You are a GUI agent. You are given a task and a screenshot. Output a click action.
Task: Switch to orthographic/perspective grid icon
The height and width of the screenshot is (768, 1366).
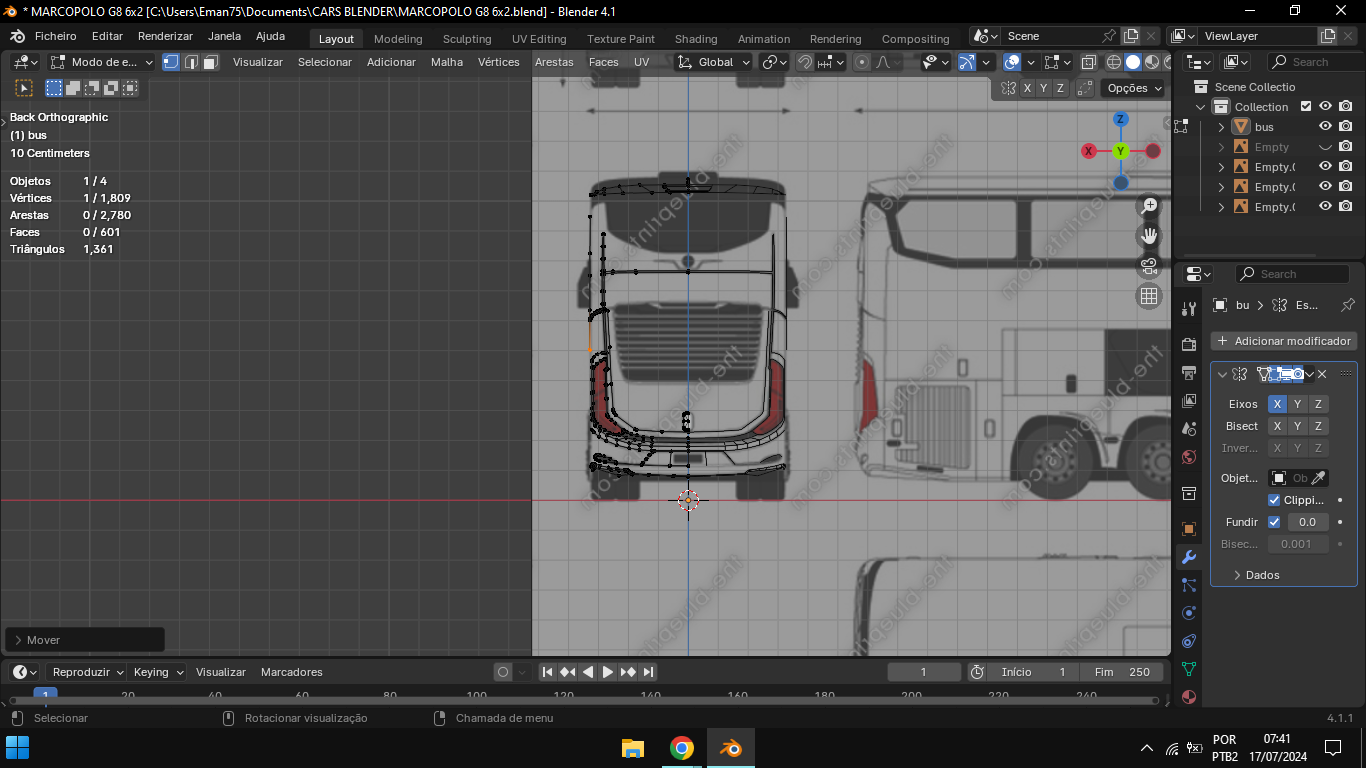coord(1149,296)
